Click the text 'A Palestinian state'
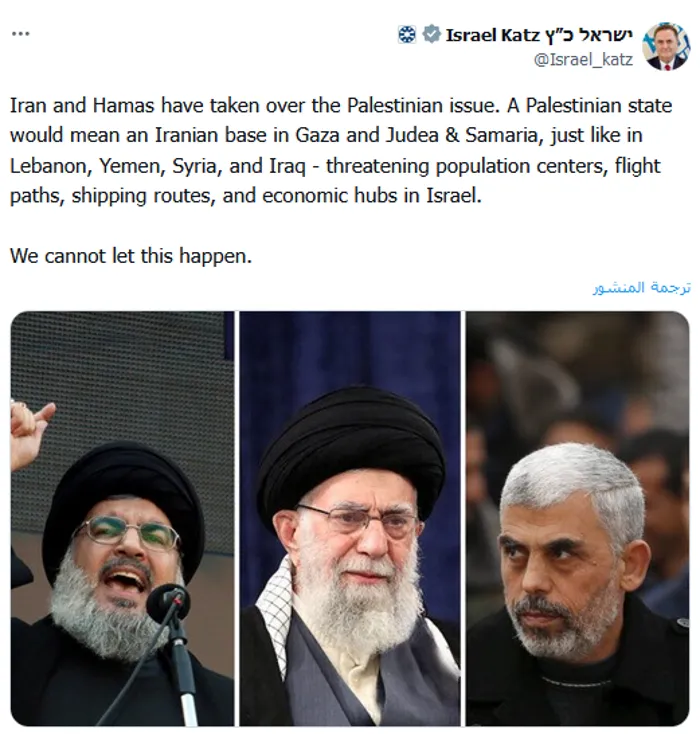 [x=590, y=105]
